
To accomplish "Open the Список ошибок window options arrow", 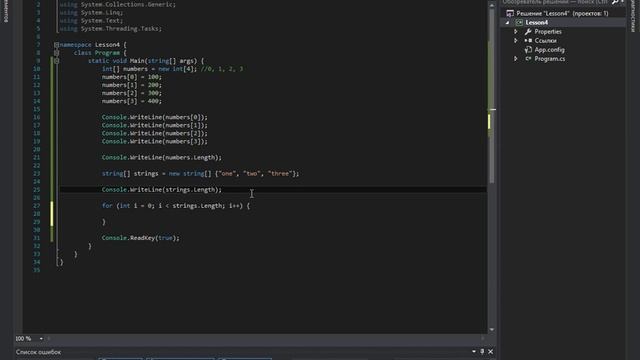I will (x=474, y=351).
